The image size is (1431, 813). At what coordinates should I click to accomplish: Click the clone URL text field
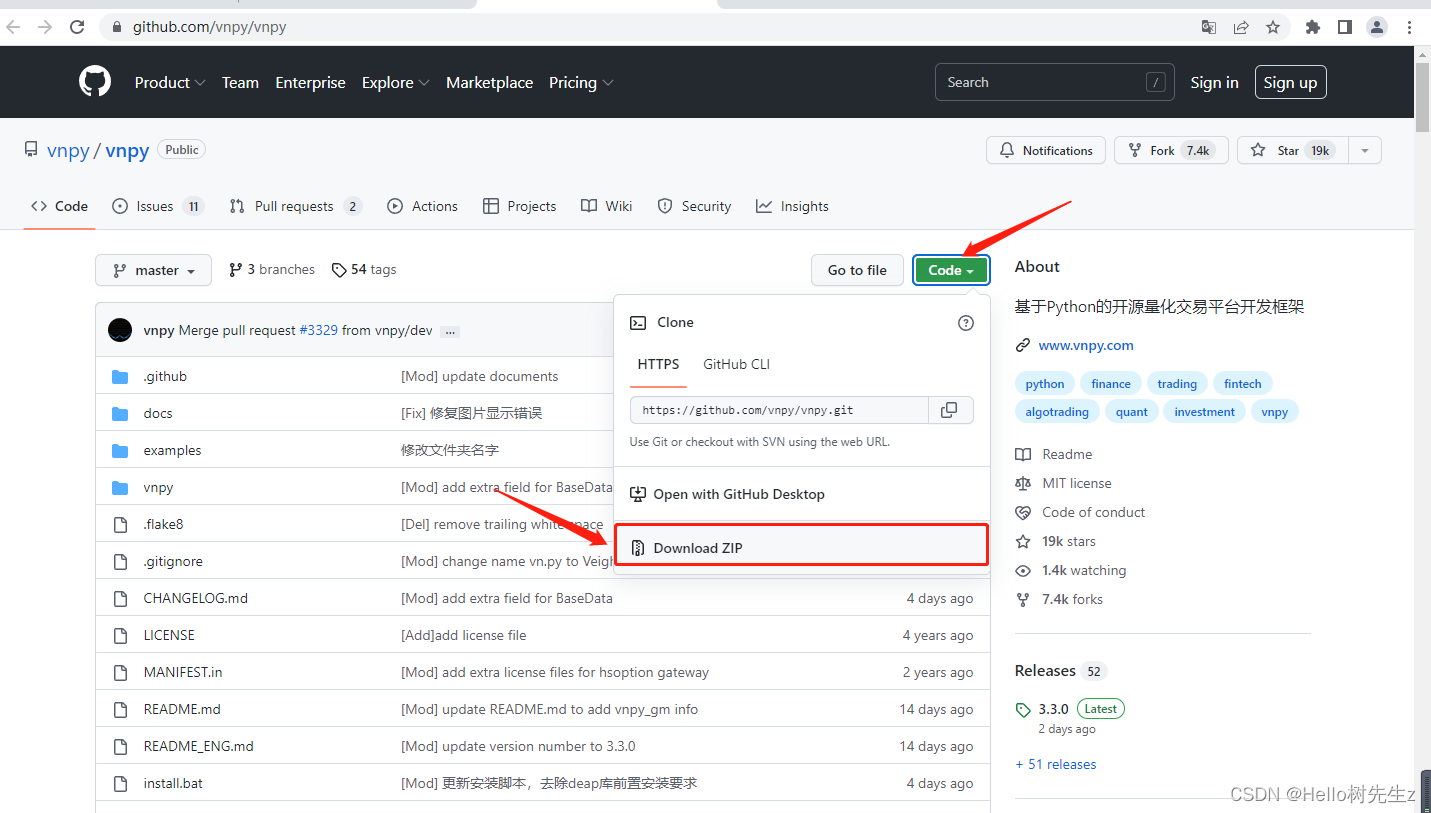pyautogui.click(x=779, y=410)
